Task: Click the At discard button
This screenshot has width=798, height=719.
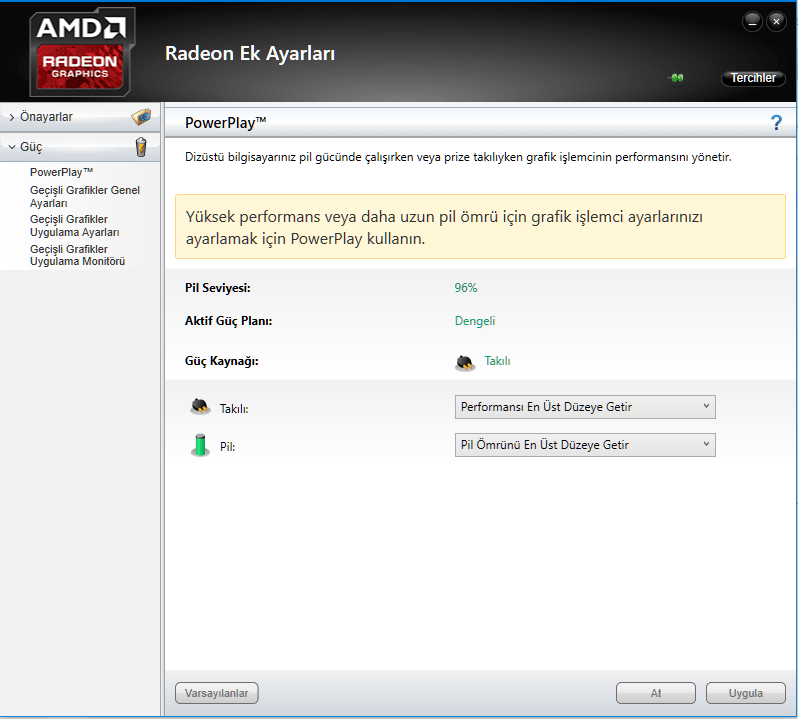Action: pos(656,693)
